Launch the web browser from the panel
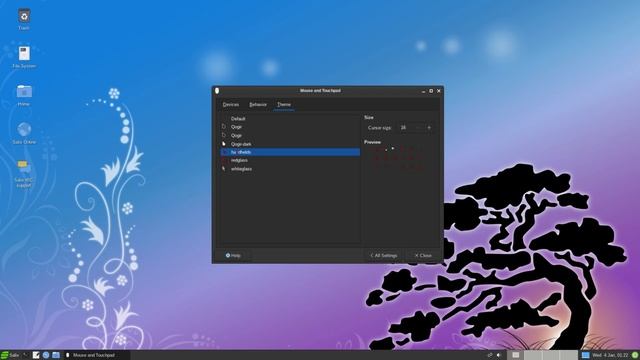This screenshot has width=640, height=360. coord(46,355)
